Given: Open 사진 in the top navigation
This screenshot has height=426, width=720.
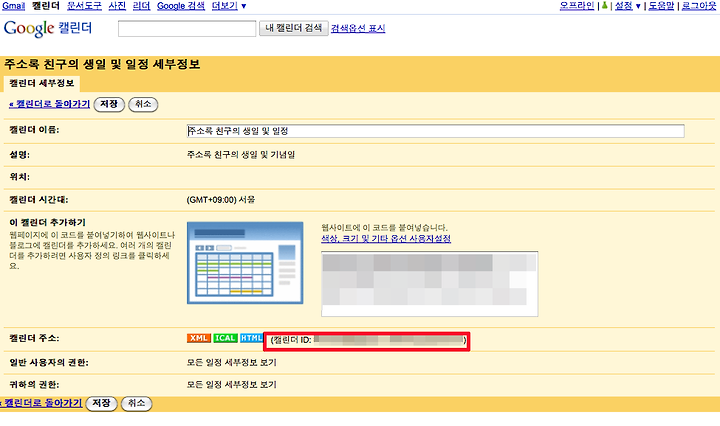Looking at the screenshot, I should point(117,6).
